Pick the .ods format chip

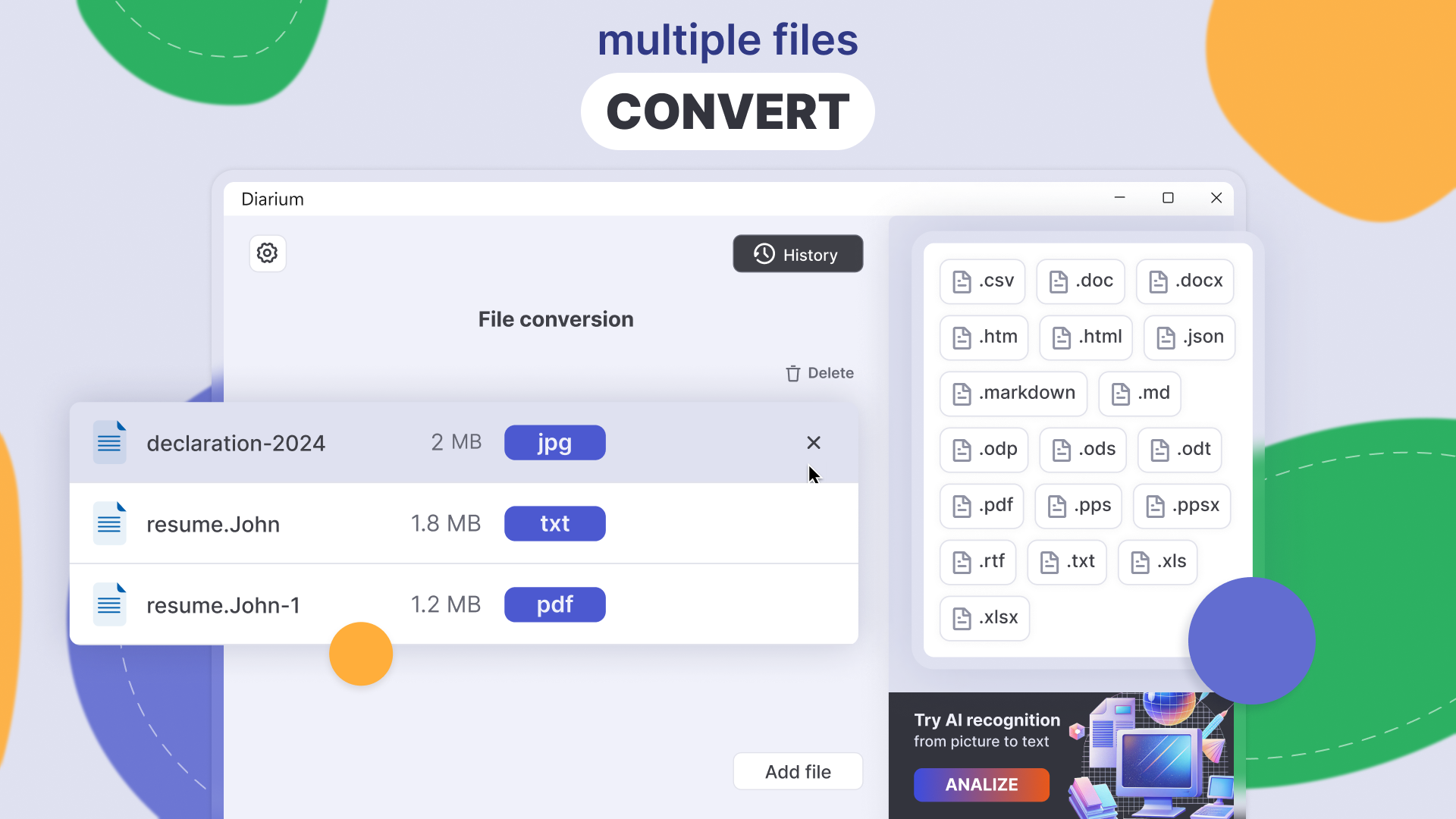click(x=1083, y=450)
